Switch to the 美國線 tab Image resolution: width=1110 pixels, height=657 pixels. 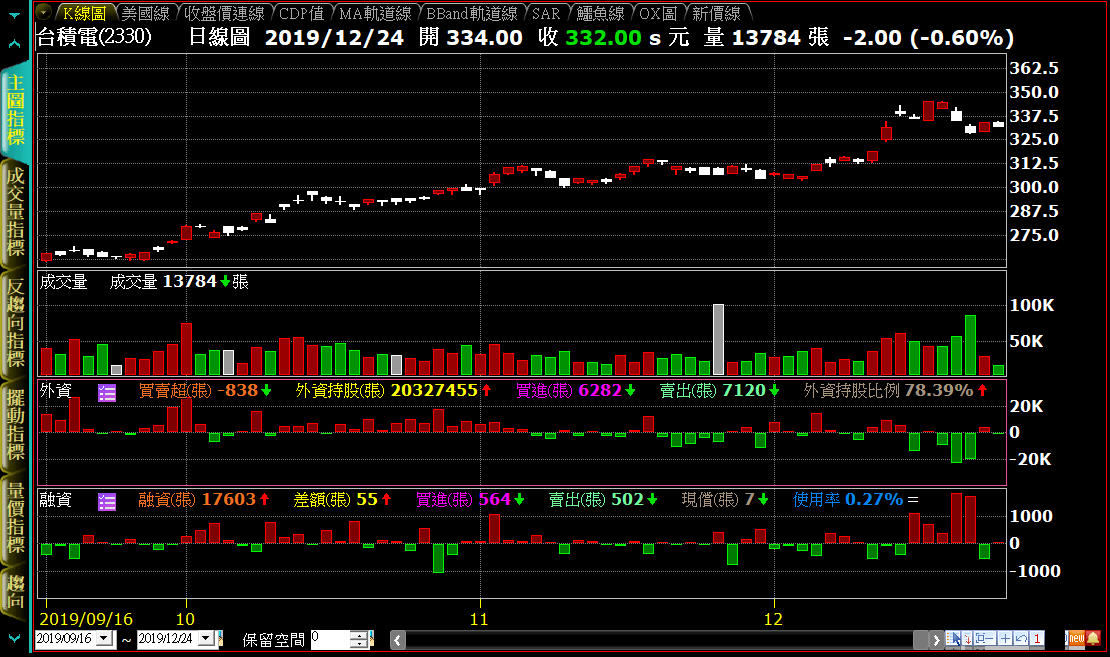[x=145, y=13]
